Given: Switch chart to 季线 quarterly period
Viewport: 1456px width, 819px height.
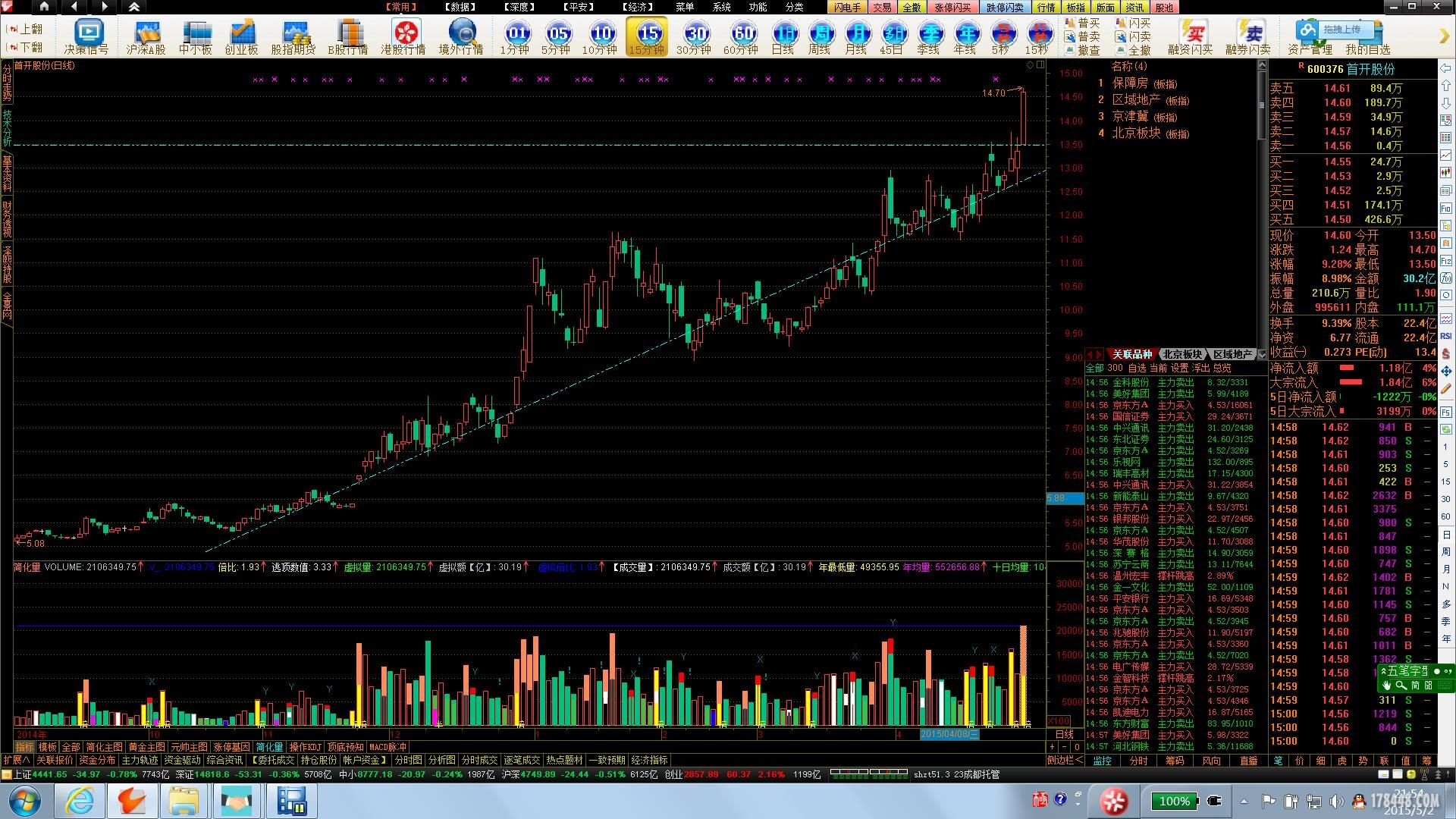Looking at the screenshot, I should (x=930, y=36).
